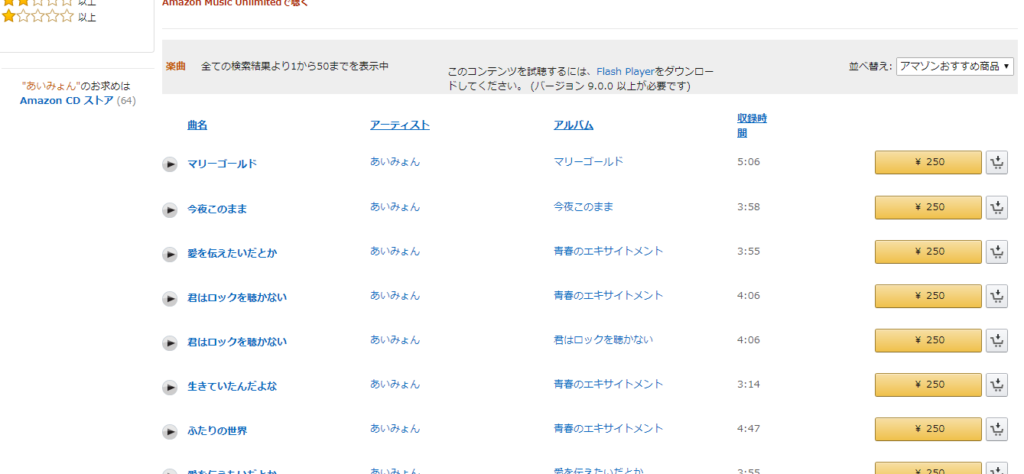Open あいみょん artist link in 今夜このまま row
1024x474 pixels.
(395, 207)
